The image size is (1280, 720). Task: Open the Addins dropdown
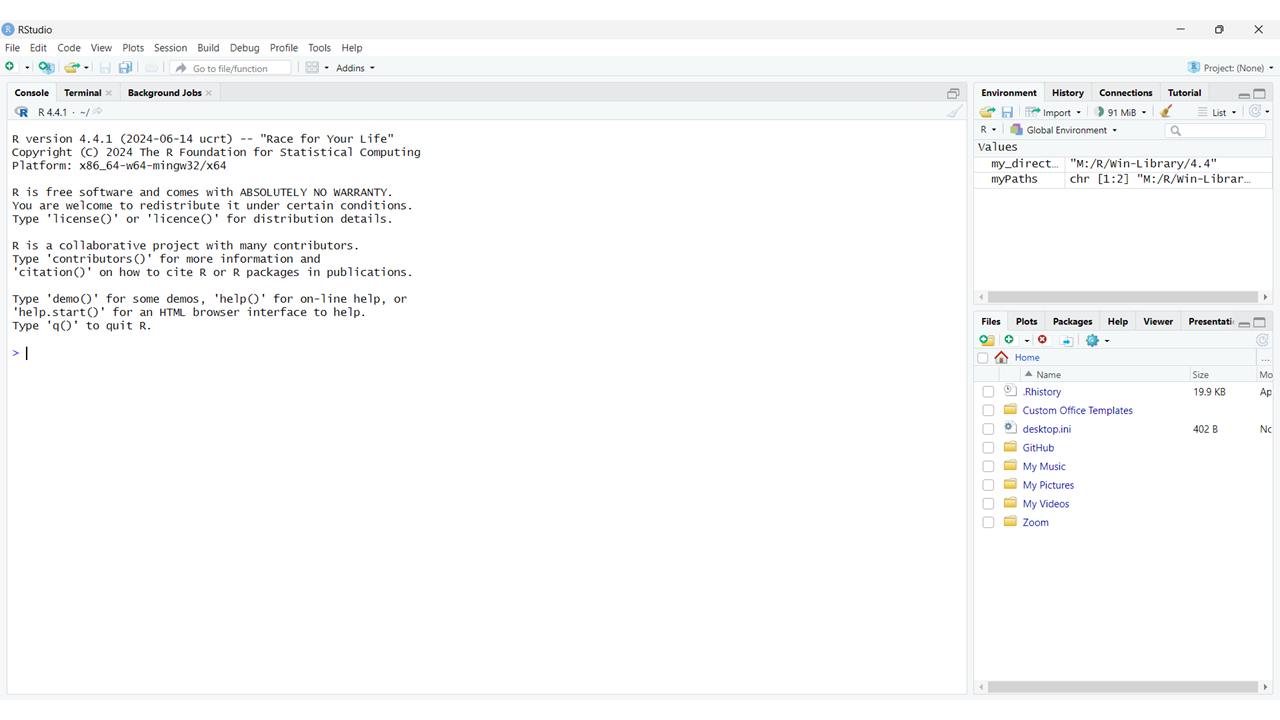click(356, 68)
